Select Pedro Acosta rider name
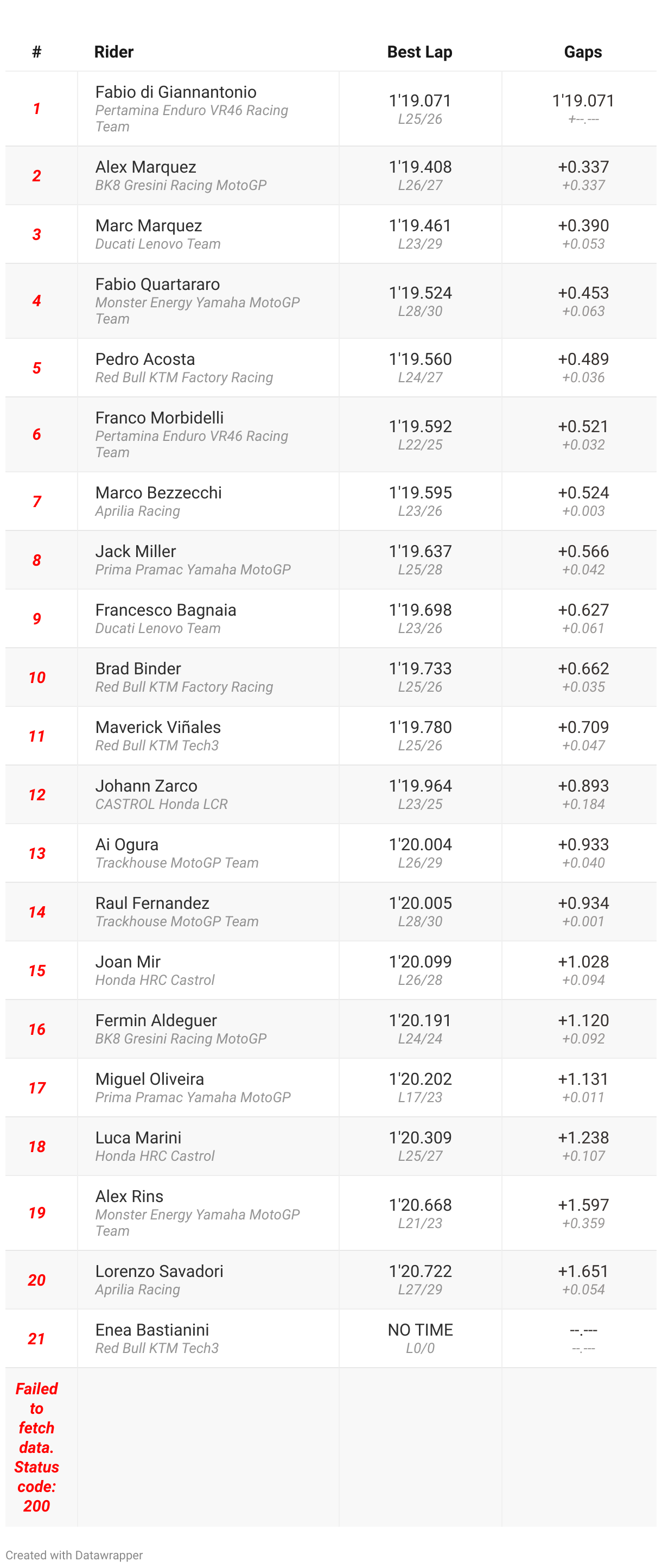Viewport: 662px width, 1568px height. pyautogui.click(x=145, y=359)
